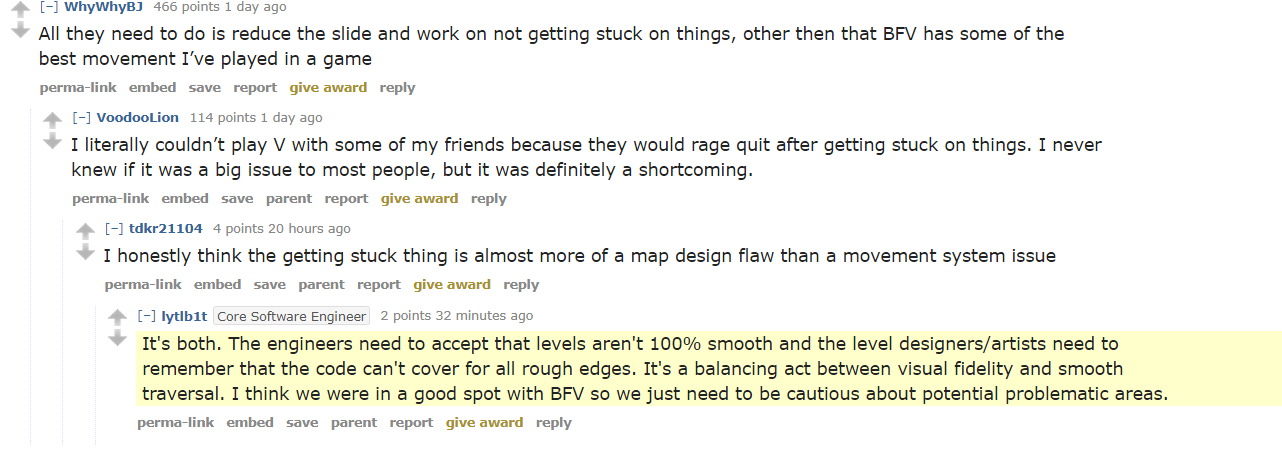Open perma-link of tdkr21104's comment
1282x468 pixels.
point(143,285)
